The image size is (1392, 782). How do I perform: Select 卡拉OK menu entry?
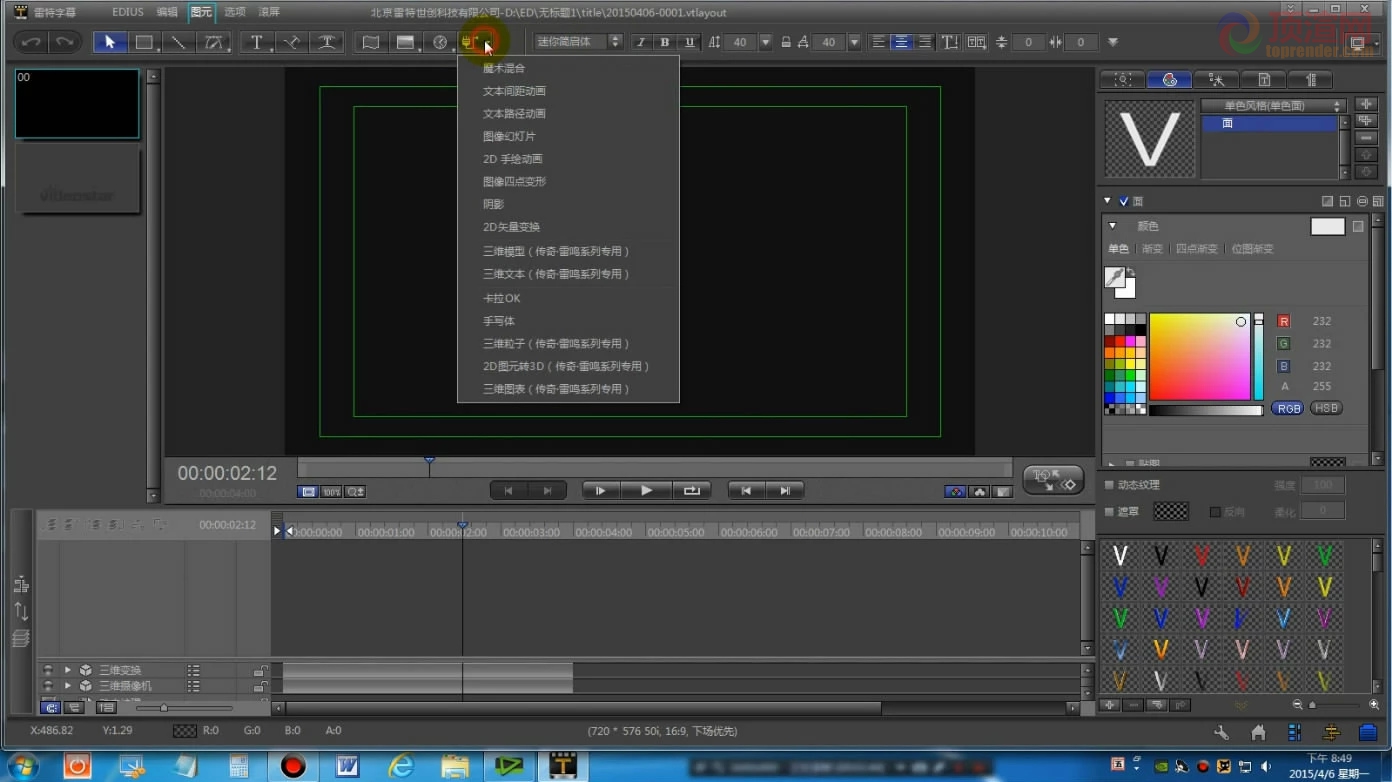[502, 298]
